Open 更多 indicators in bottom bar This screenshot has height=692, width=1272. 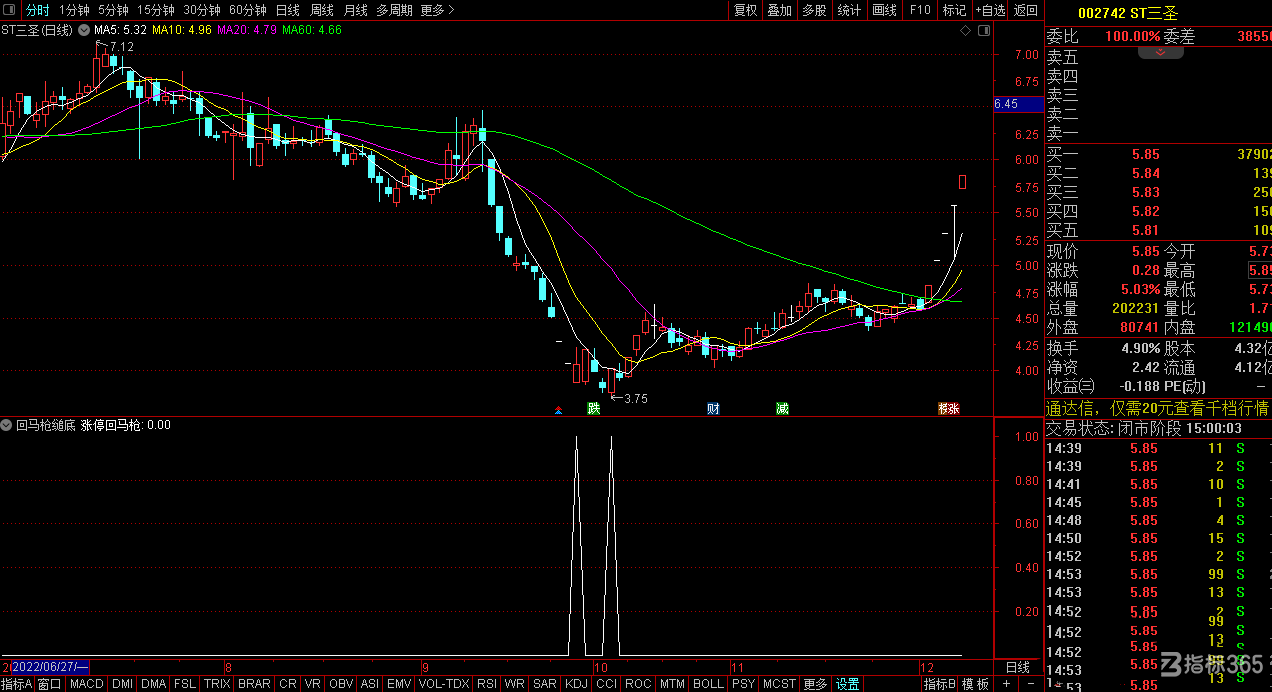[x=816, y=684]
